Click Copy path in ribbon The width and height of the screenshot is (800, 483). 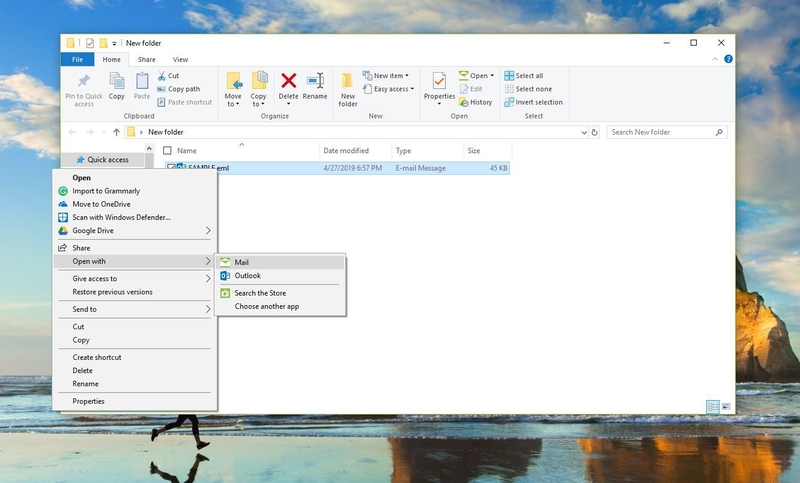tap(179, 89)
